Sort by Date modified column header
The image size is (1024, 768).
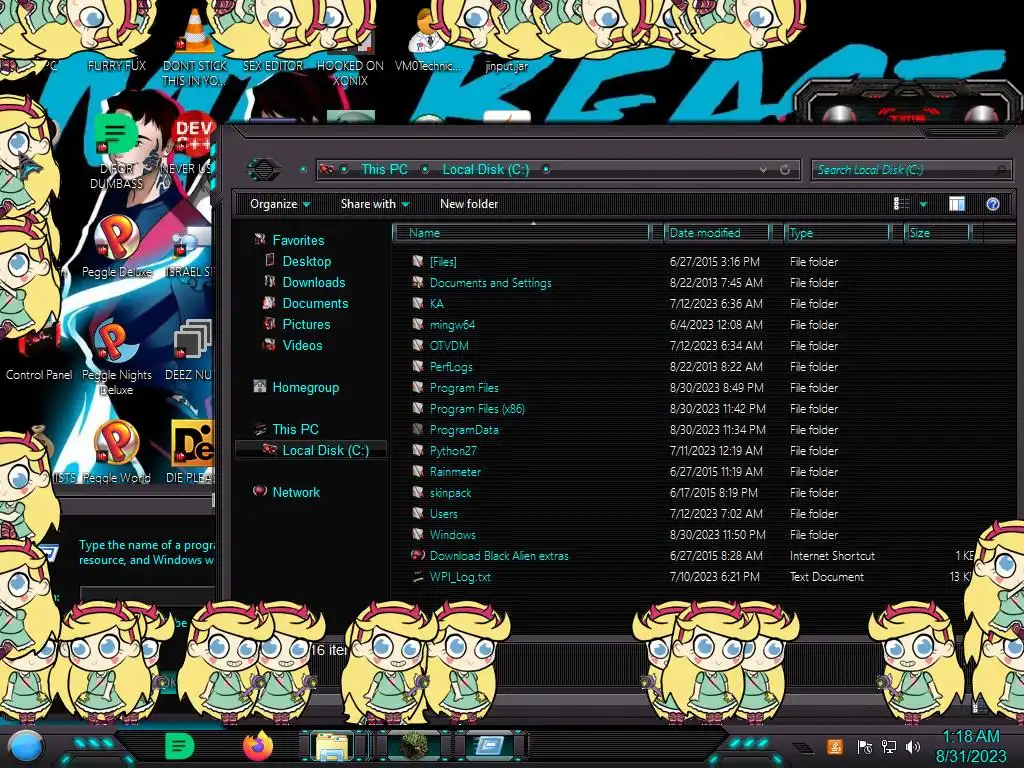(716, 232)
